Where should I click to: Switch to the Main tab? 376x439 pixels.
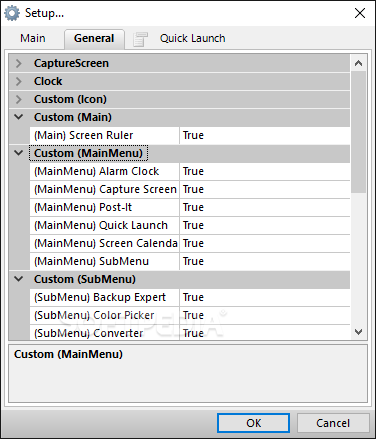click(x=33, y=38)
